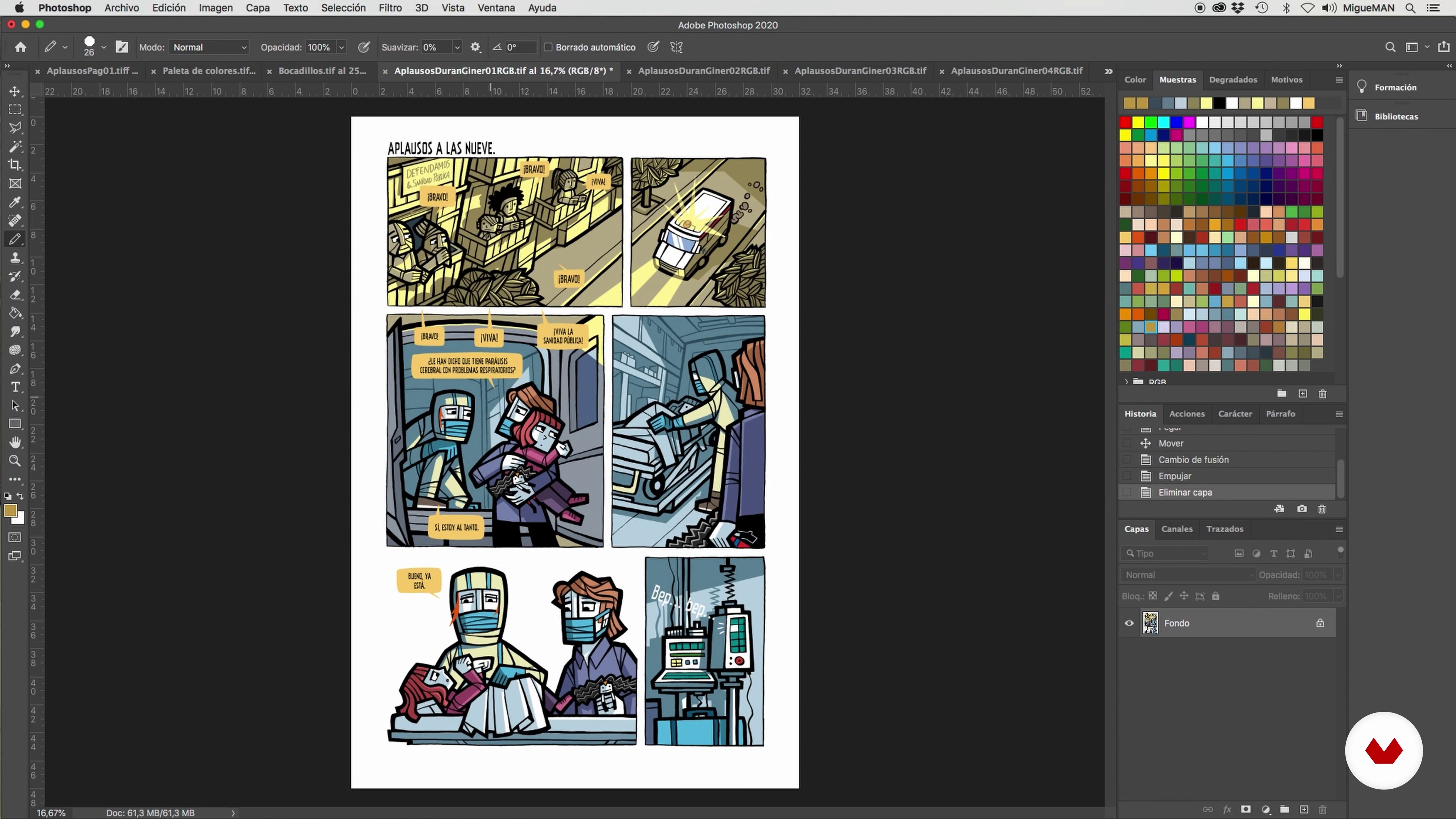Select the Frame tool
The image size is (1456, 819).
click(15, 184)
